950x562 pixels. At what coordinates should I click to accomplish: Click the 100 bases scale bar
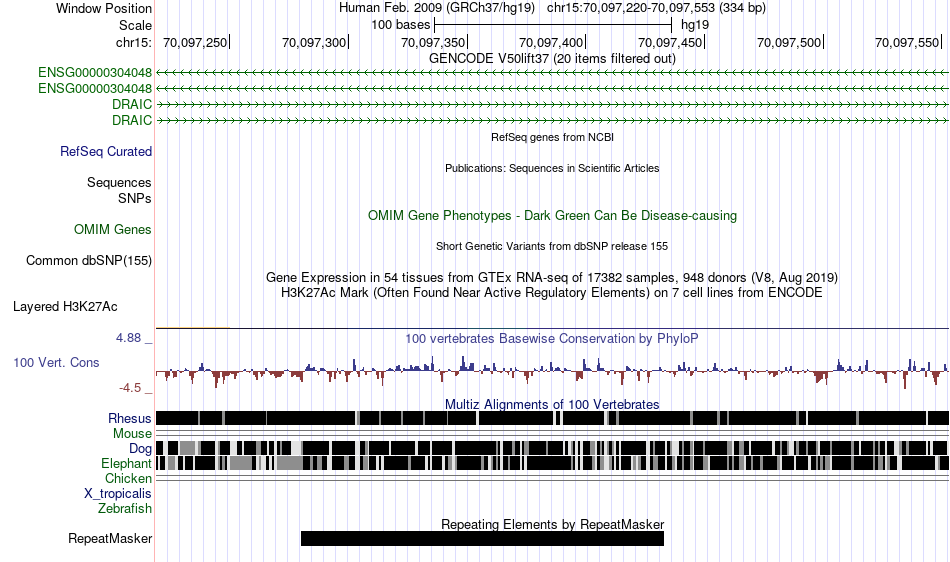[x=553, y=25]
